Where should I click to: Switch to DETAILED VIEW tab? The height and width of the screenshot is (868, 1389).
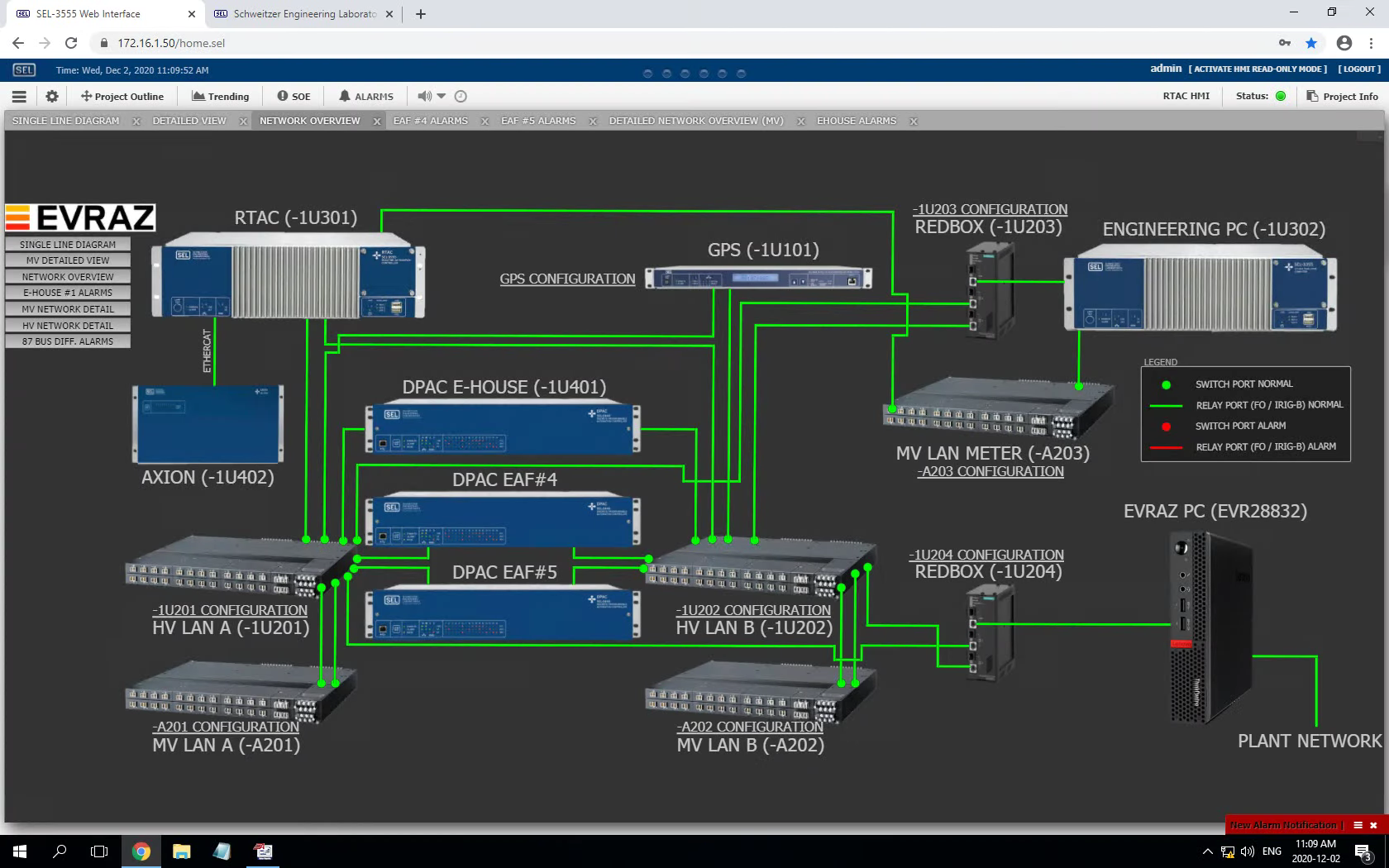pos(189,121)
